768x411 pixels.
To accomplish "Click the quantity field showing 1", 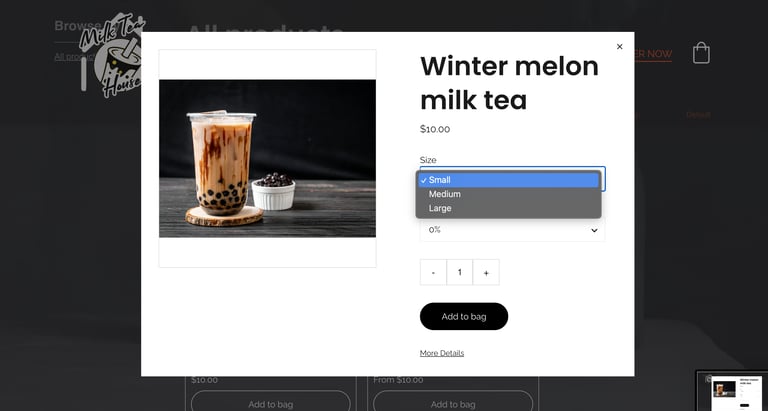I will click(459, 272).
